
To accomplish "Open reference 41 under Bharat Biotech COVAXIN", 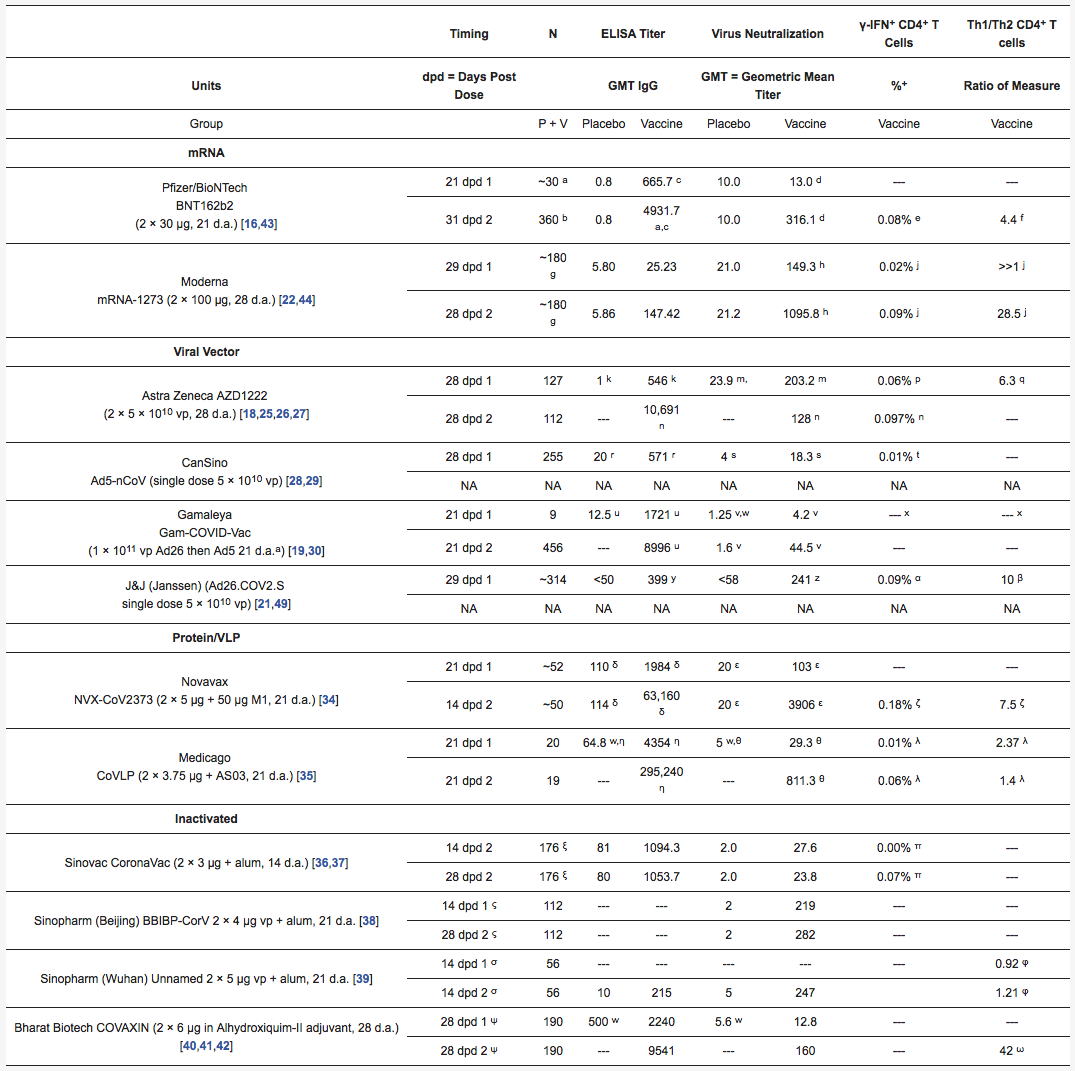I will coord(206,1046).
